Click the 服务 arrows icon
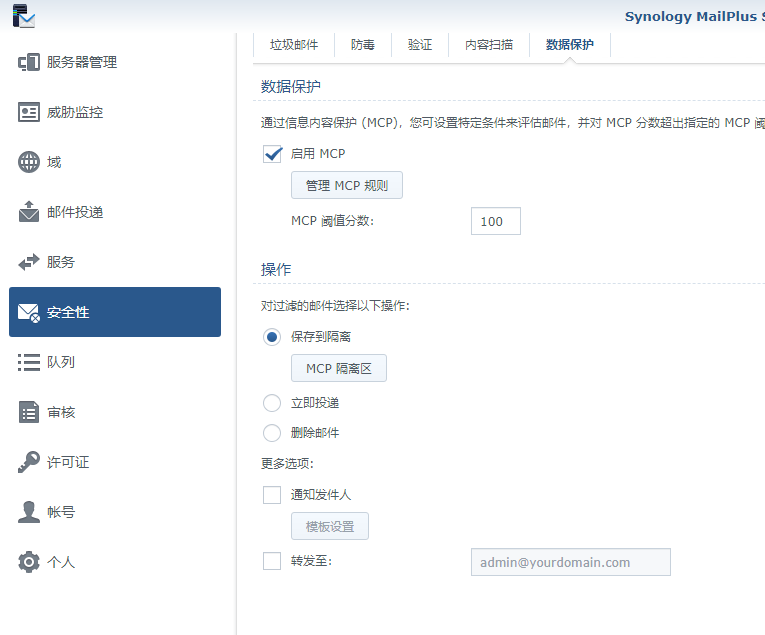The height and width of the screenshot is (635, 765). coord(29,262)
